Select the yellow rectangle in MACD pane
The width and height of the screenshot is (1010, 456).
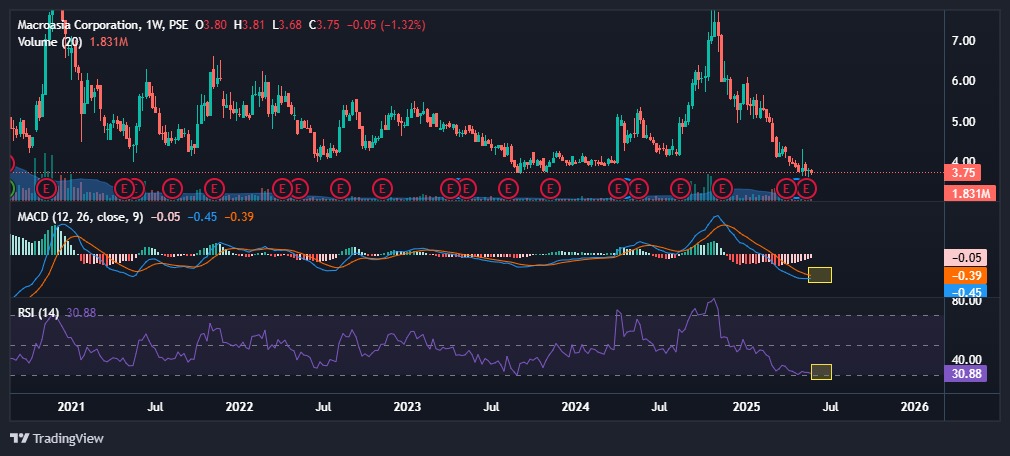(820, 275)
